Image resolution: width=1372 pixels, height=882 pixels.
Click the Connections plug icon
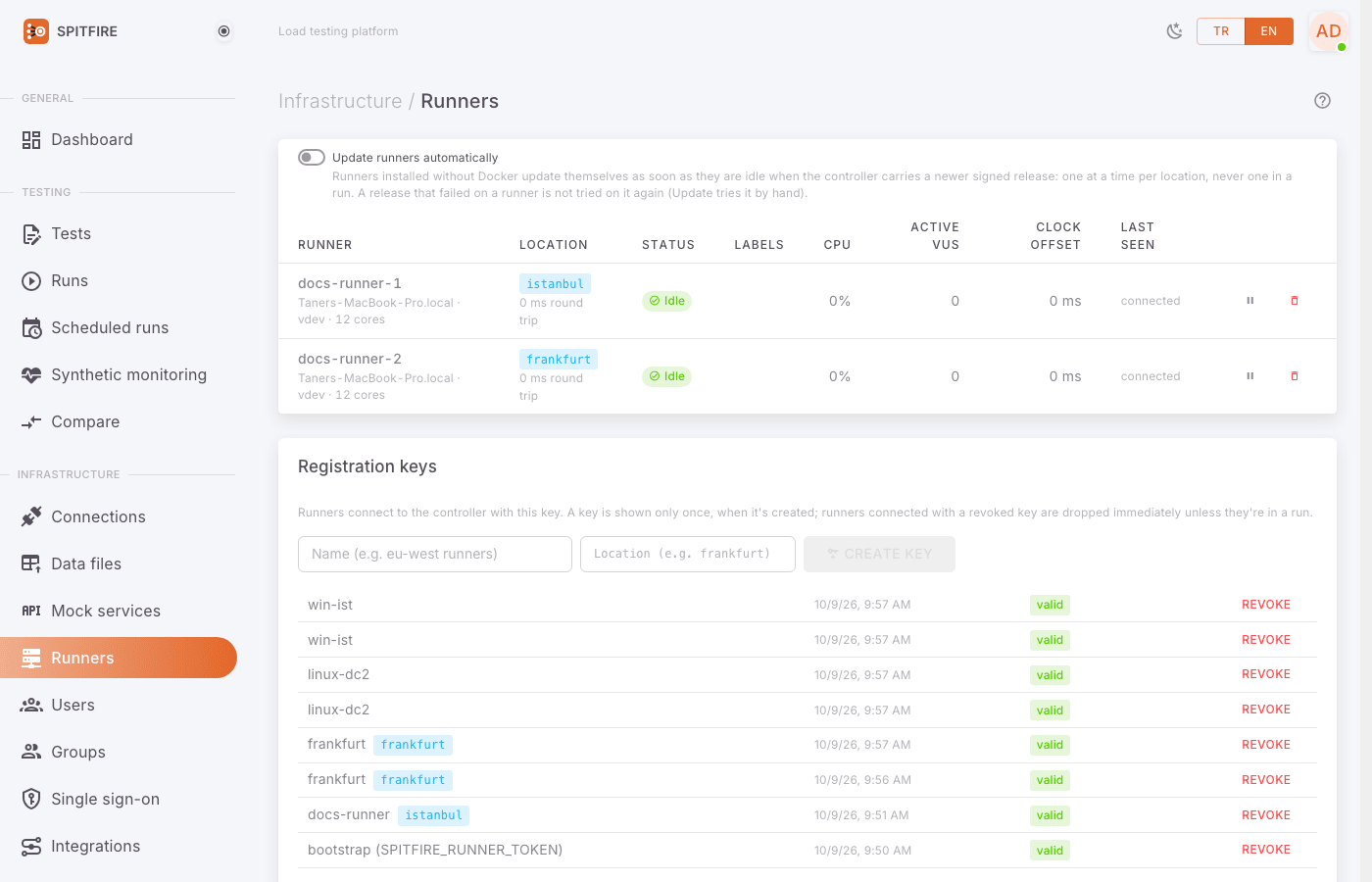point(31,516)
